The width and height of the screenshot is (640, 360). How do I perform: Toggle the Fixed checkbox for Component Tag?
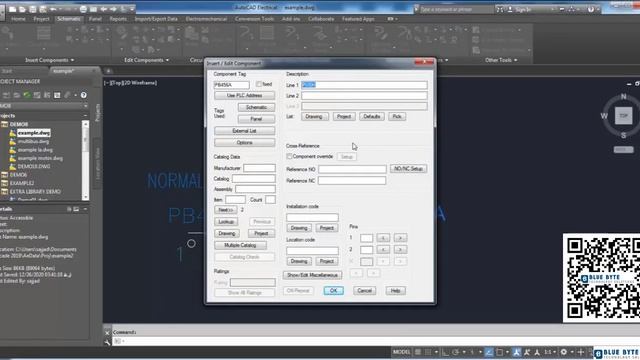click(259, 84)
